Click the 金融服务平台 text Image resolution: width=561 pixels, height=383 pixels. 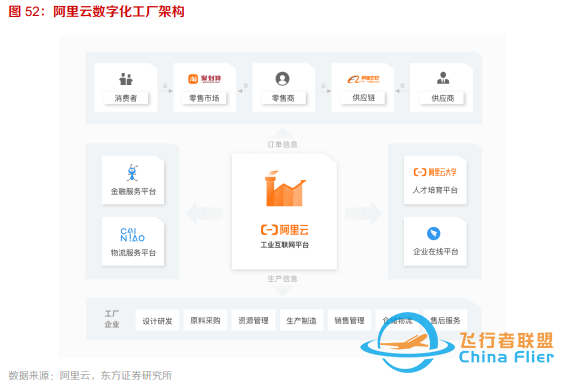tap(133, 192)
